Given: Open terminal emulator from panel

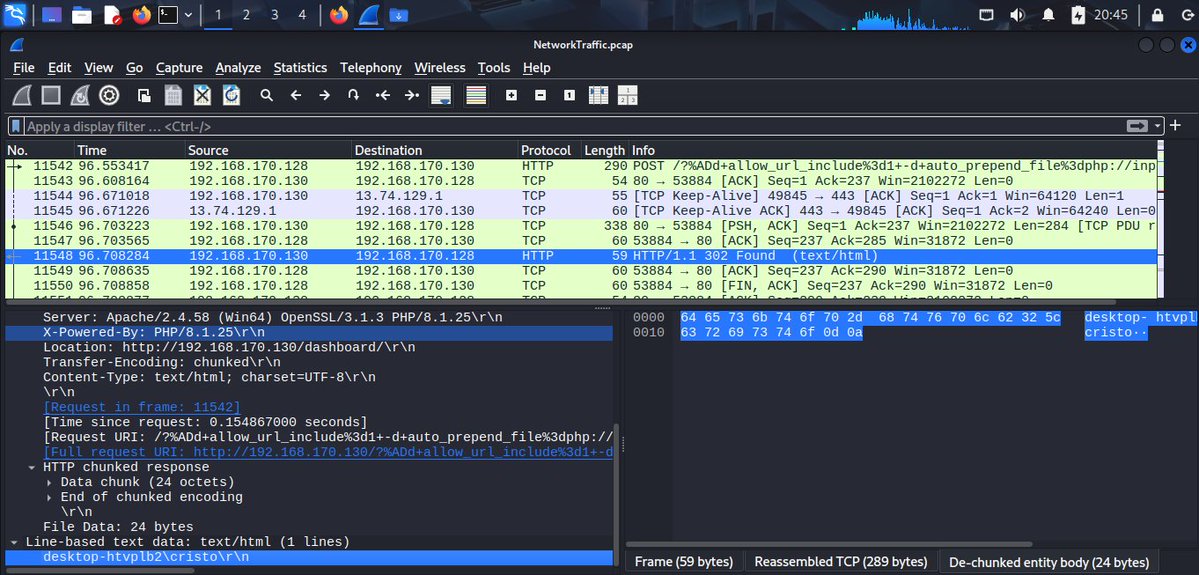Looking at the screenshot, I should [168, 15].
